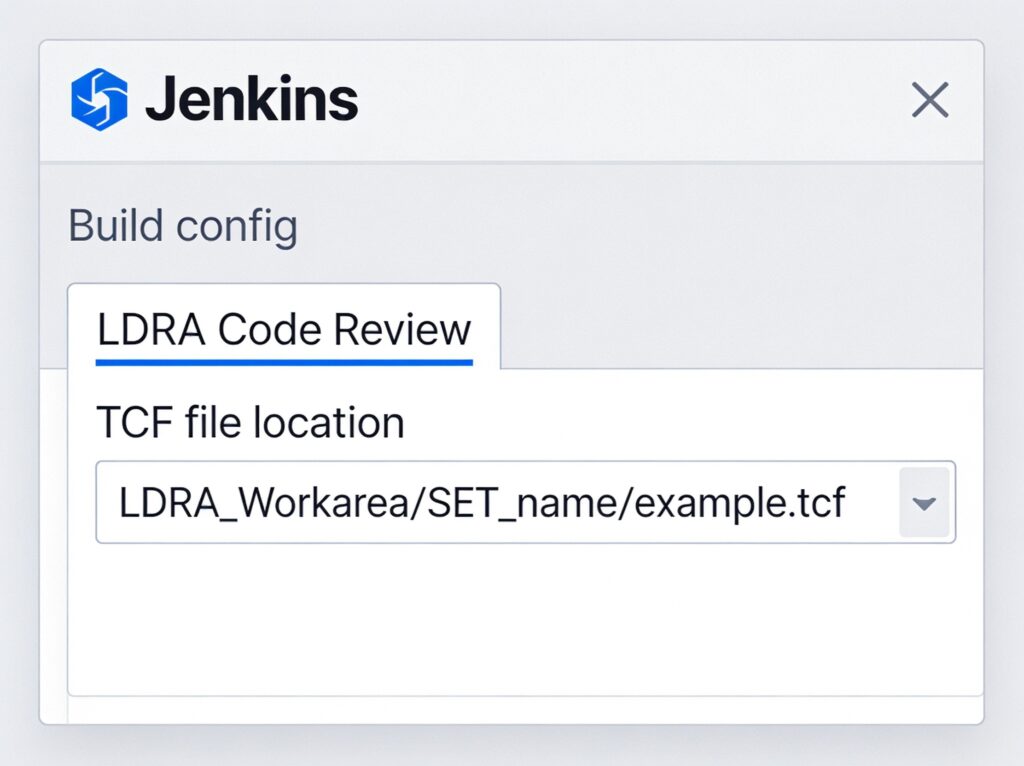Close the Jenkins dialog with the X
The width and height of the screenshot is (1024, 766).
tap(930, 100)
